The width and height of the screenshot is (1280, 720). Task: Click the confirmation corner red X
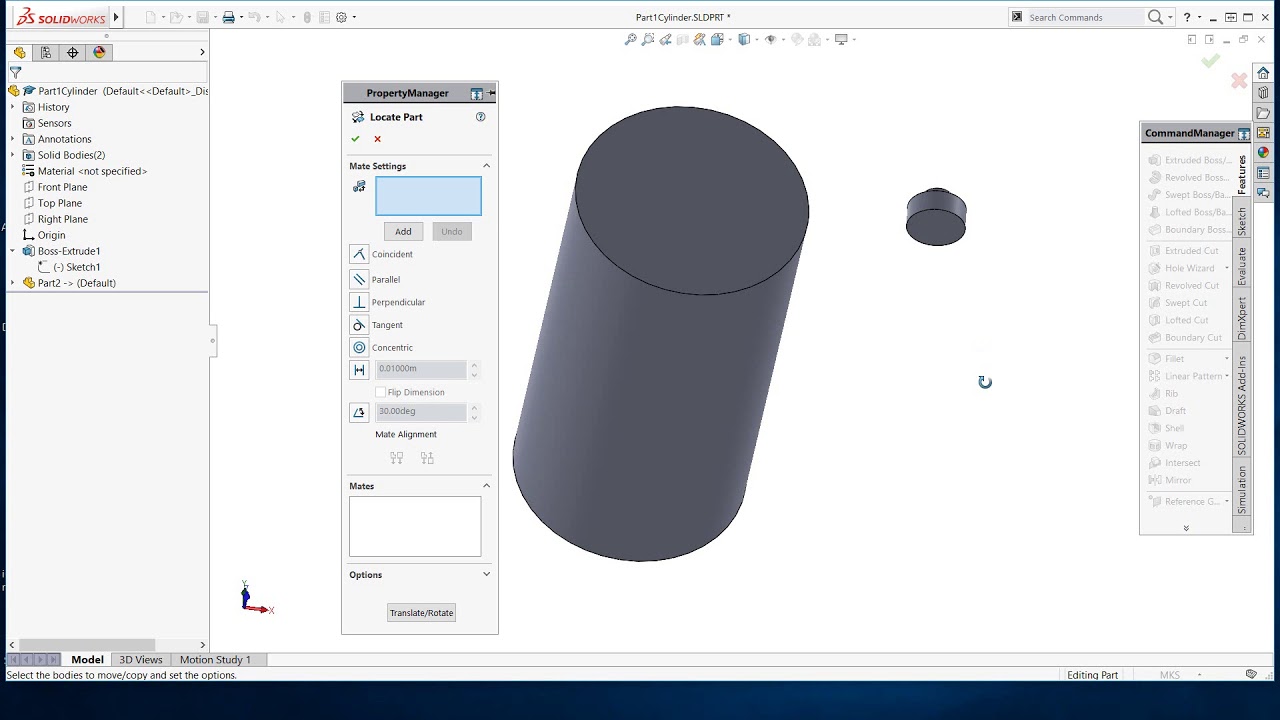pos(1239,81)
